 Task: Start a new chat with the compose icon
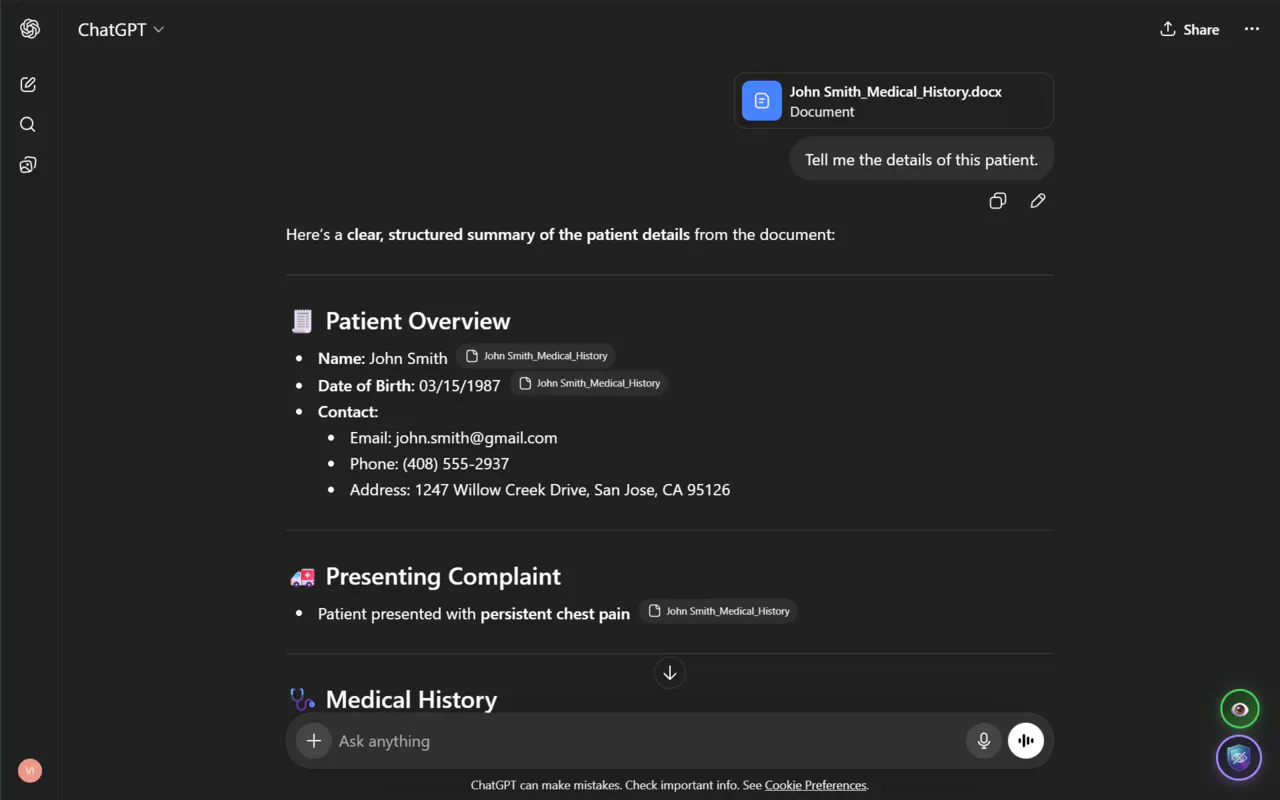pos(28,85)
